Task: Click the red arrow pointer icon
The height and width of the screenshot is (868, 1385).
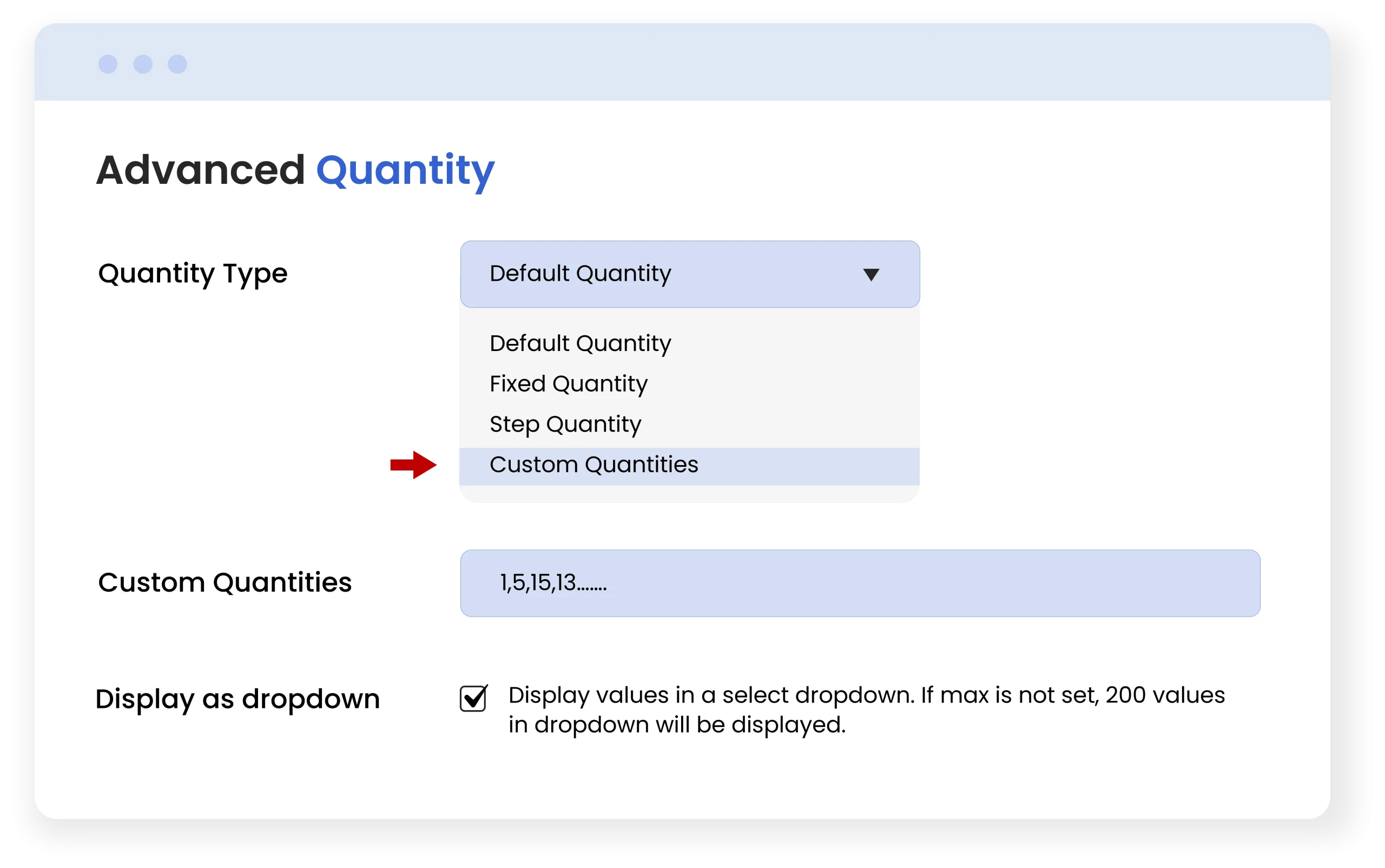Action: (x=413, y=465)
